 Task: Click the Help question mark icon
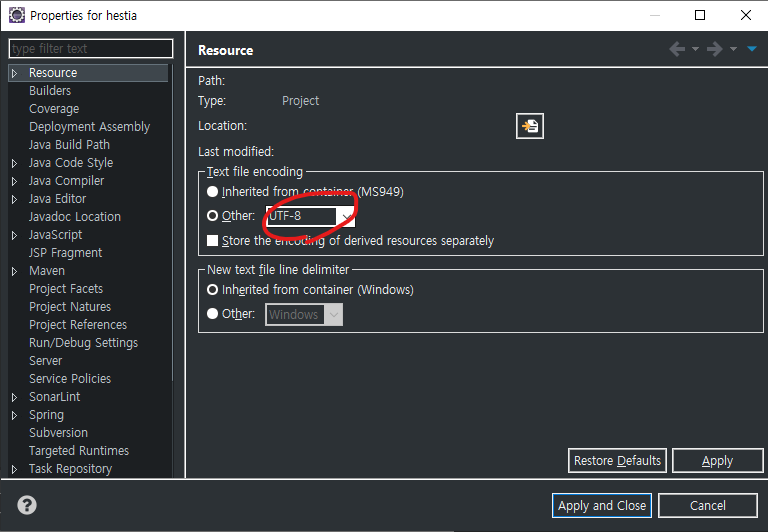27,505
